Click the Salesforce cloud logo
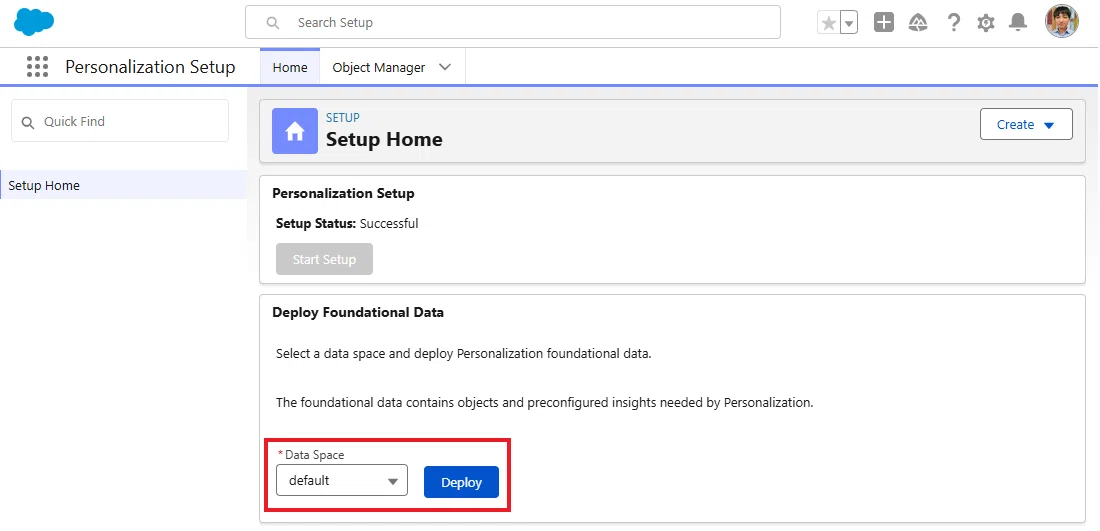The width and height of the screenshot is (1100, 531). (34, 22)
